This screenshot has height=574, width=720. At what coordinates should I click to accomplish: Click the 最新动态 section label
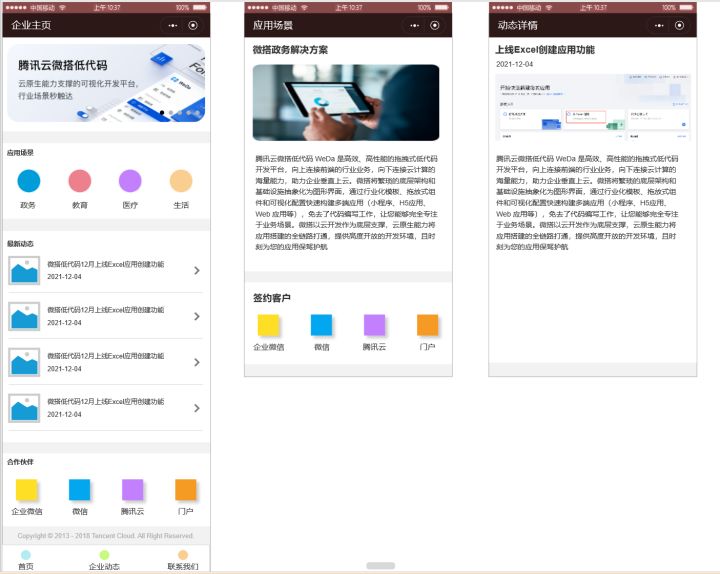pyautogui.click(x=20, y=244)
